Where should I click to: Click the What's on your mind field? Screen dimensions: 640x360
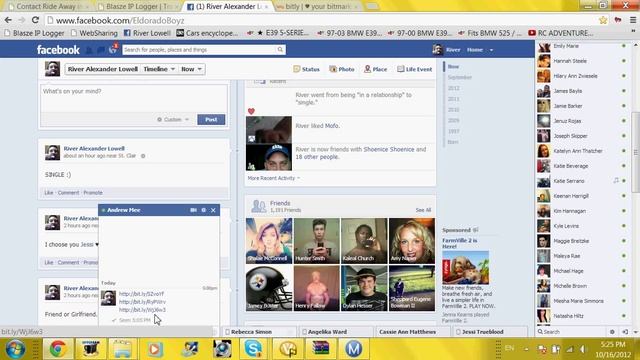click(x=134, y=98)
